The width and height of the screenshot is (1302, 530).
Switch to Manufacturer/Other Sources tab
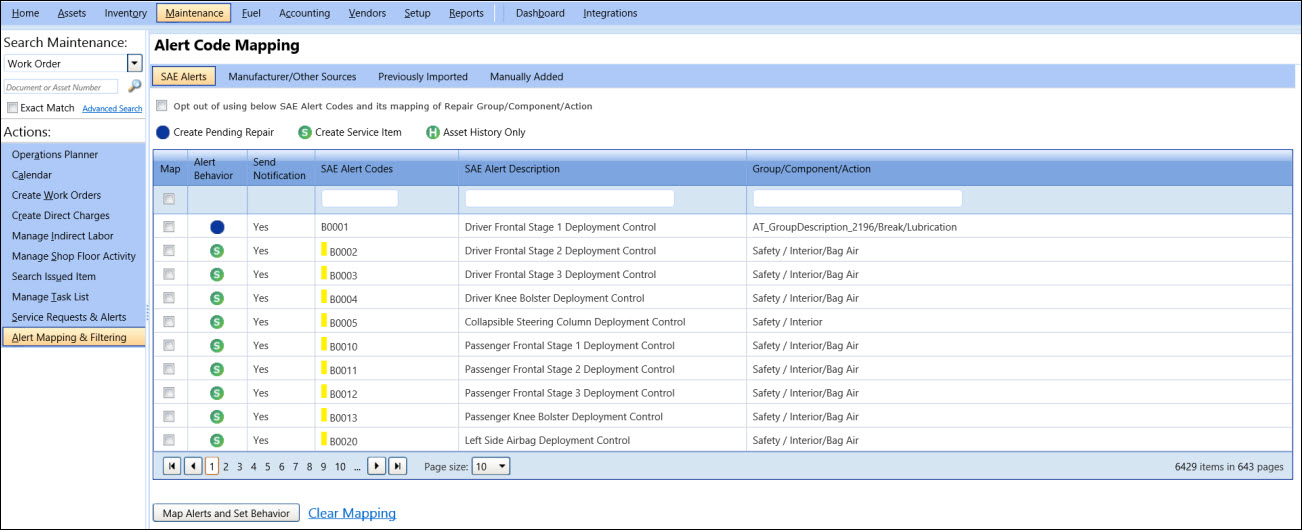pyautogui.click(x=292, y=77)
